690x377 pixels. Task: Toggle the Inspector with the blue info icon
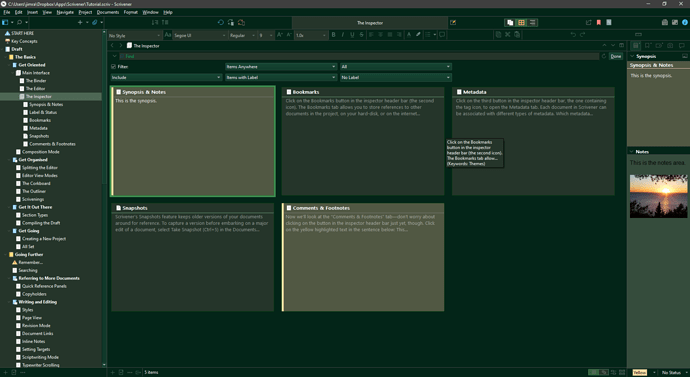click(685, 22)
